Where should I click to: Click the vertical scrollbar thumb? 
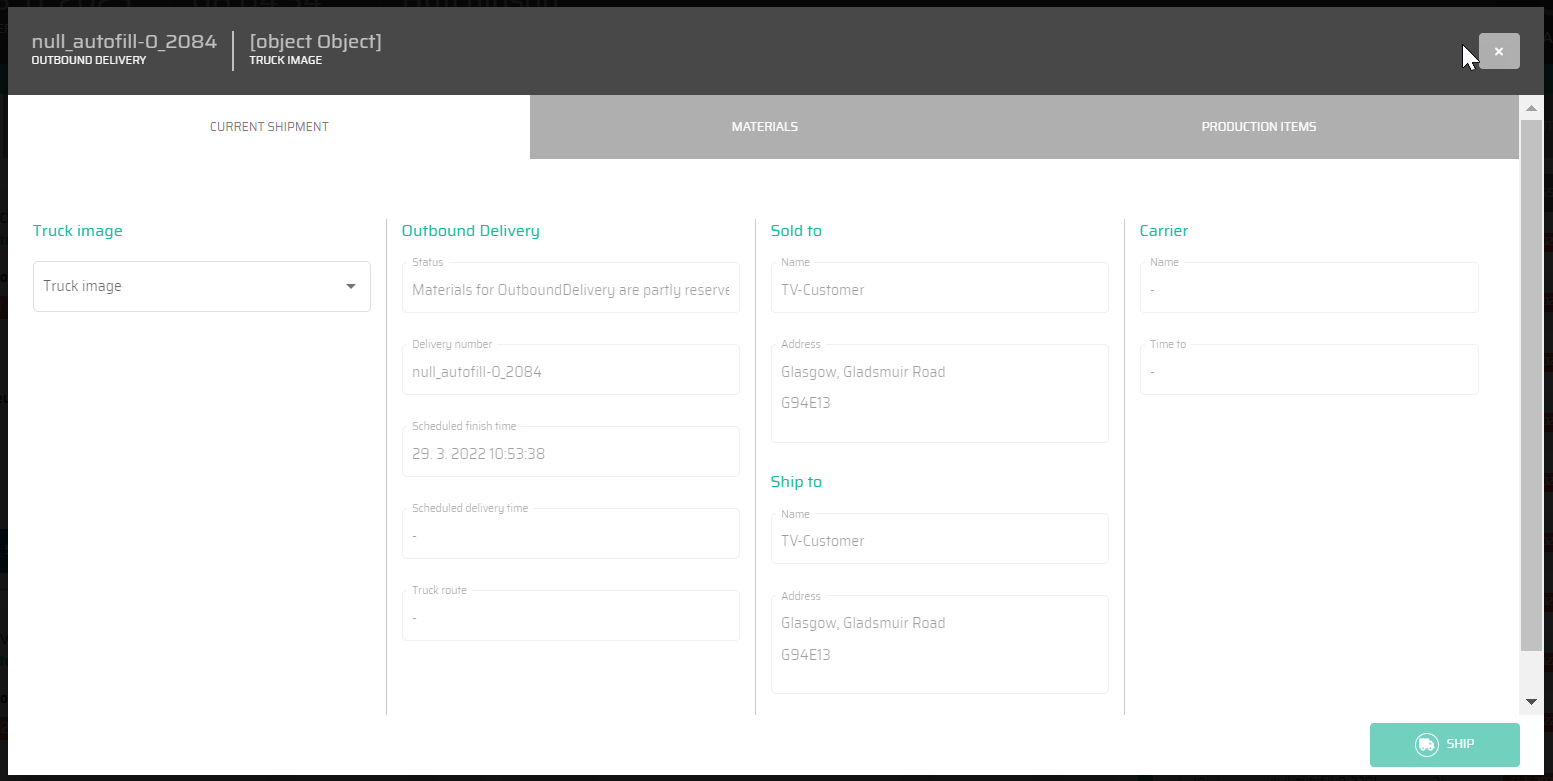click(x=1530, y=385)
